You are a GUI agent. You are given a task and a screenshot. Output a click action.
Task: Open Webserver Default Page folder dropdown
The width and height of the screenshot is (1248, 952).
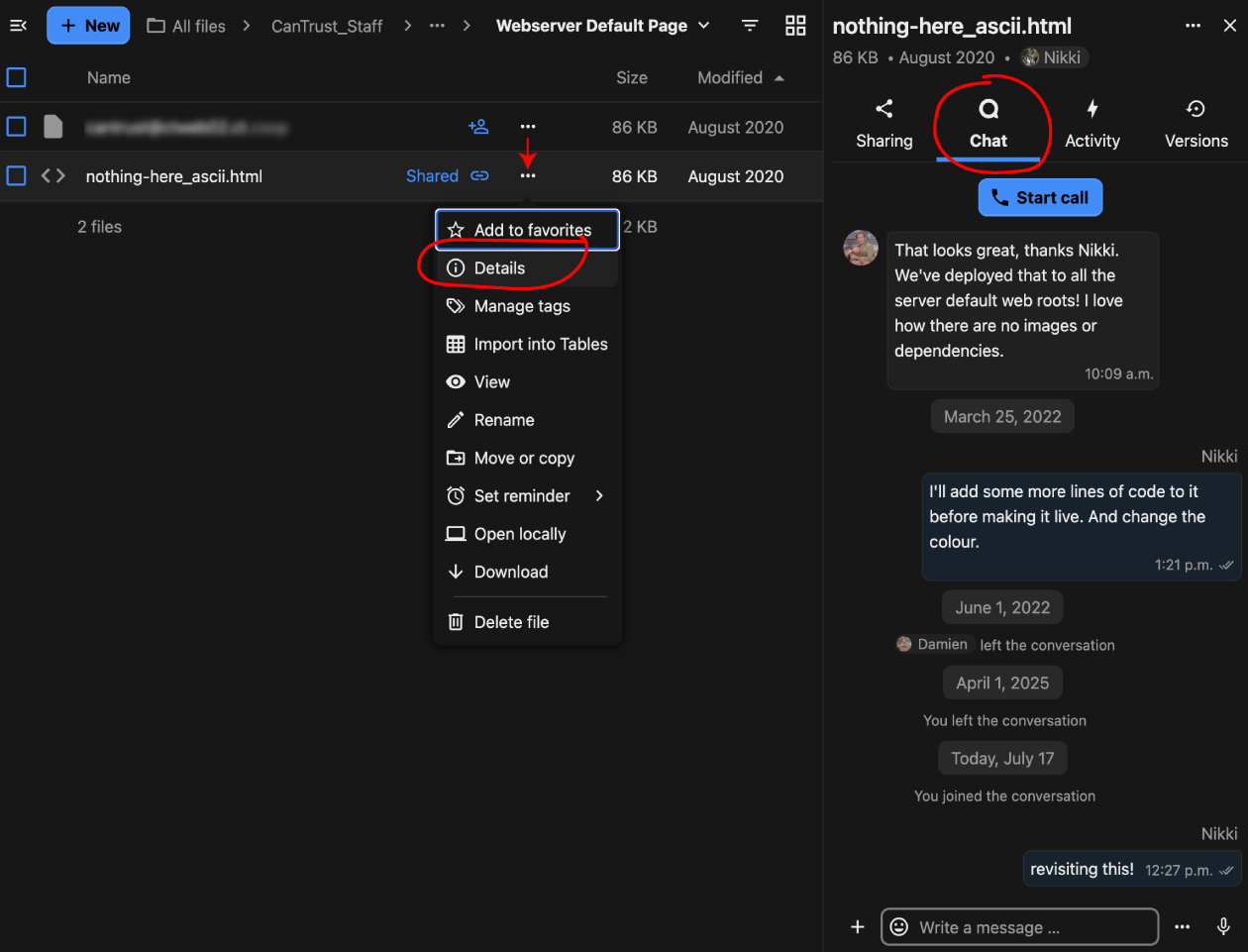point(603,26)
